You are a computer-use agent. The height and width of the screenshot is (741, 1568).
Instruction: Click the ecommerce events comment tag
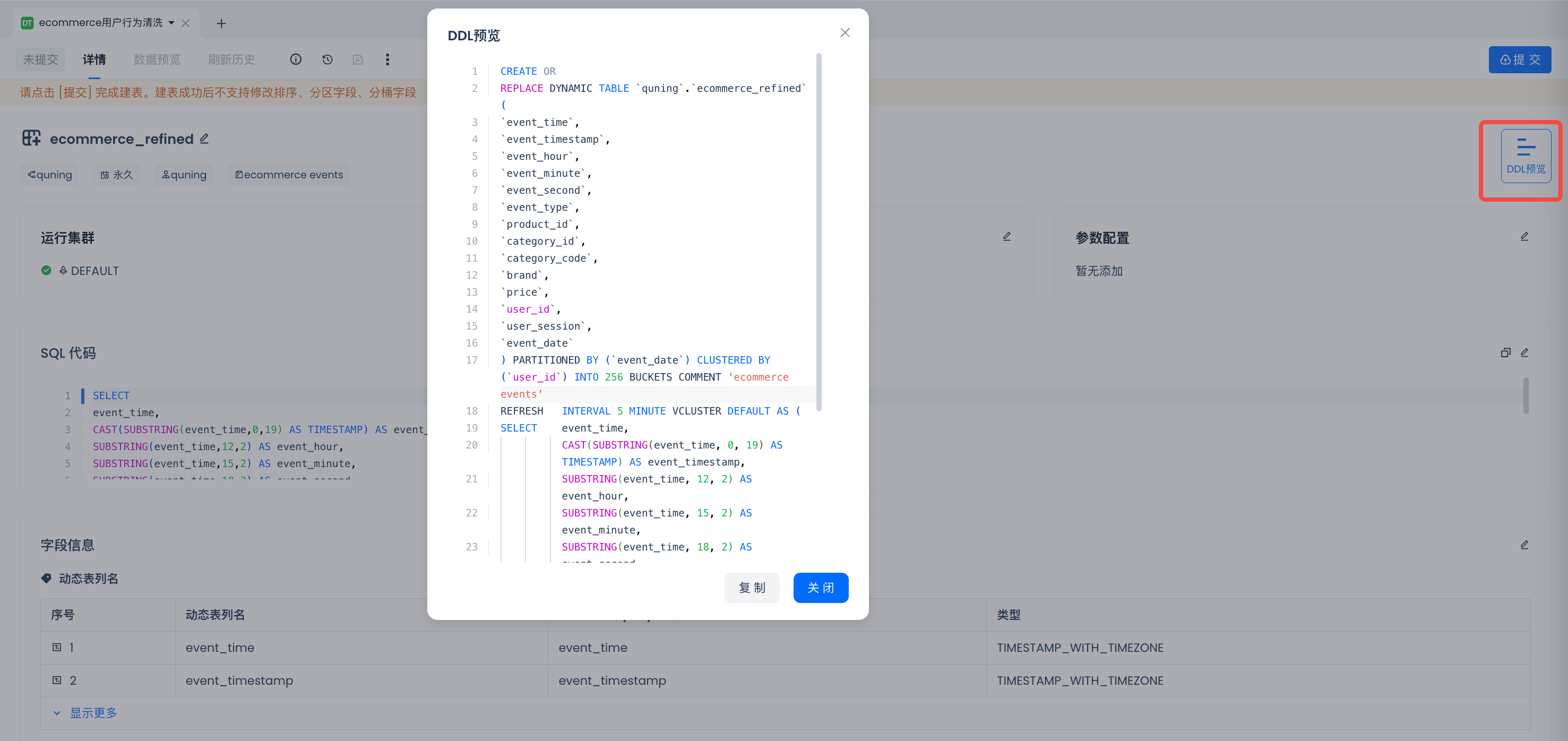click(289, 175)
